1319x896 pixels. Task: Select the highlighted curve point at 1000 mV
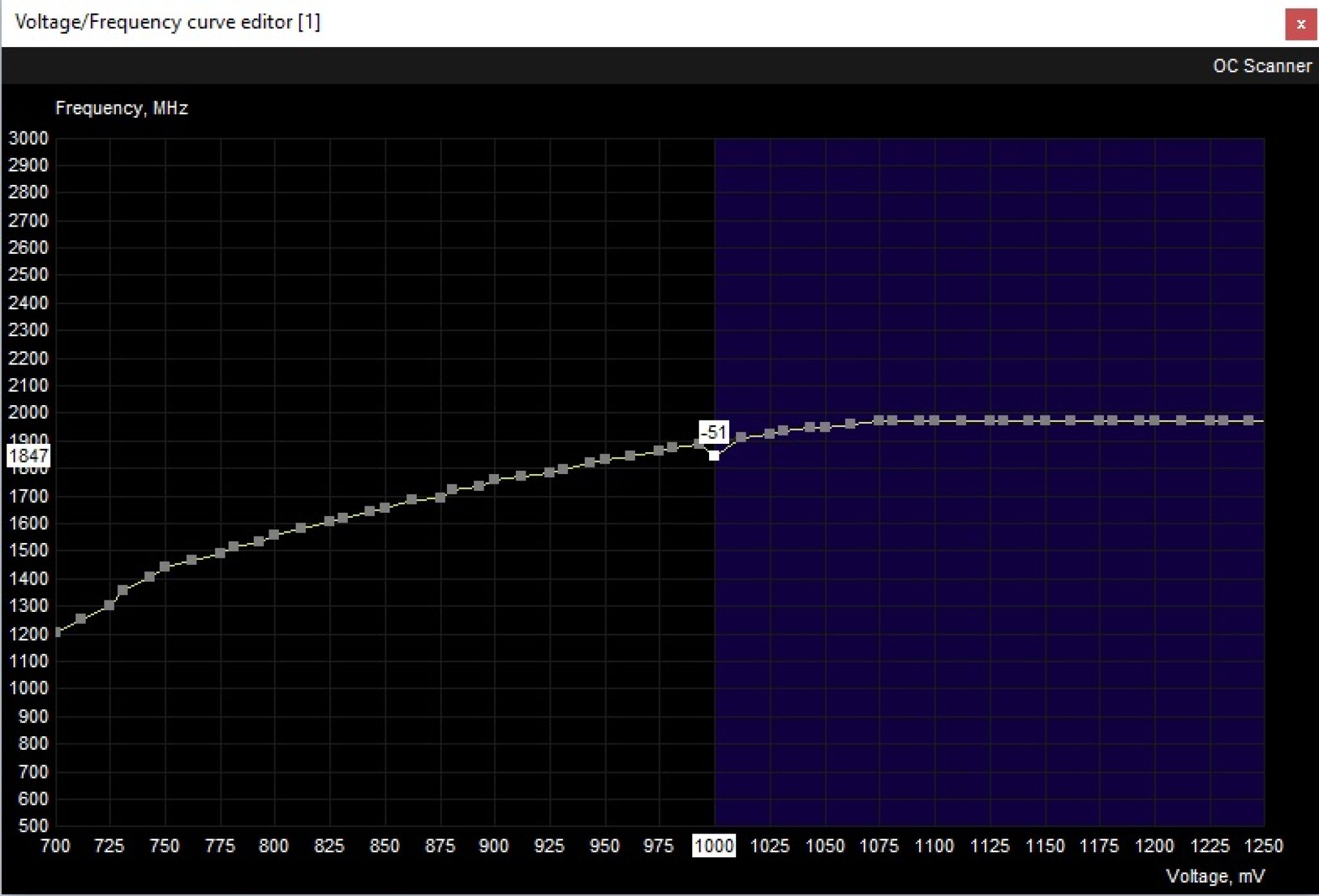pos(715,455)
